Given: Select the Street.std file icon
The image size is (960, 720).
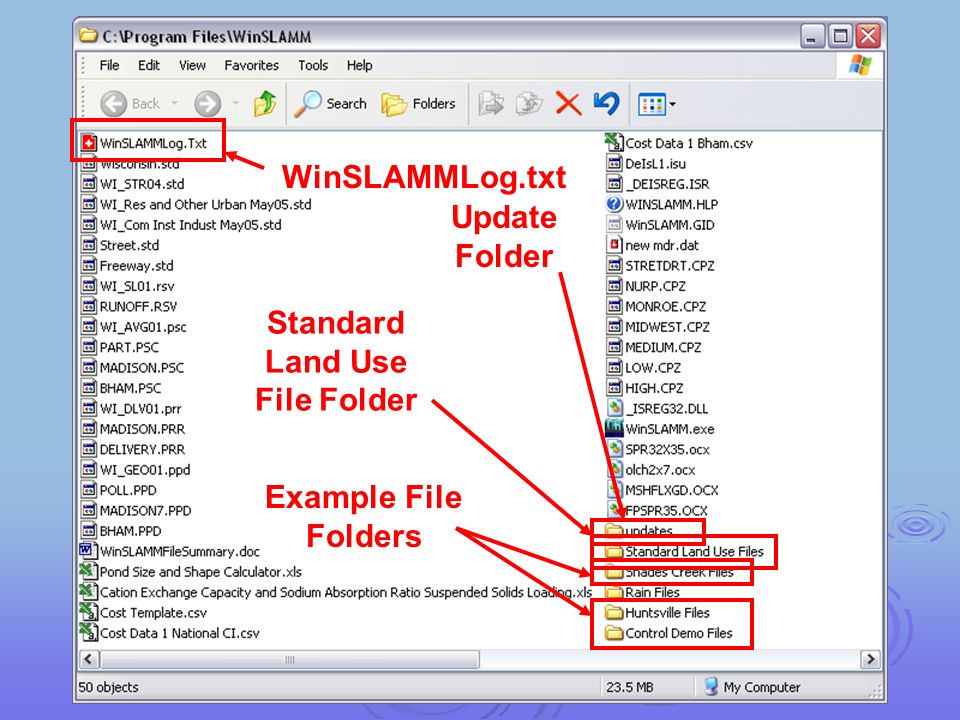Looking at the screenshot, I should click(89, 245).
